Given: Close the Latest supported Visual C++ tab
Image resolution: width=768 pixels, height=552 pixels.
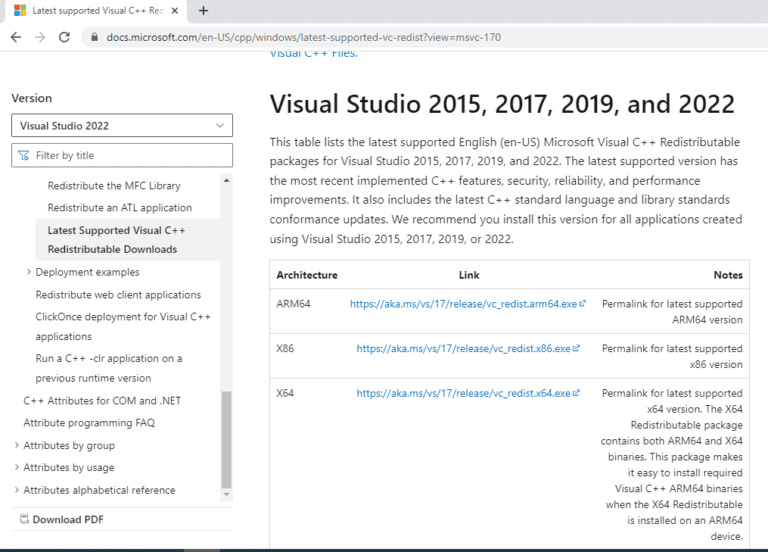Looking at the screenshot, I should tap(173, 11).
